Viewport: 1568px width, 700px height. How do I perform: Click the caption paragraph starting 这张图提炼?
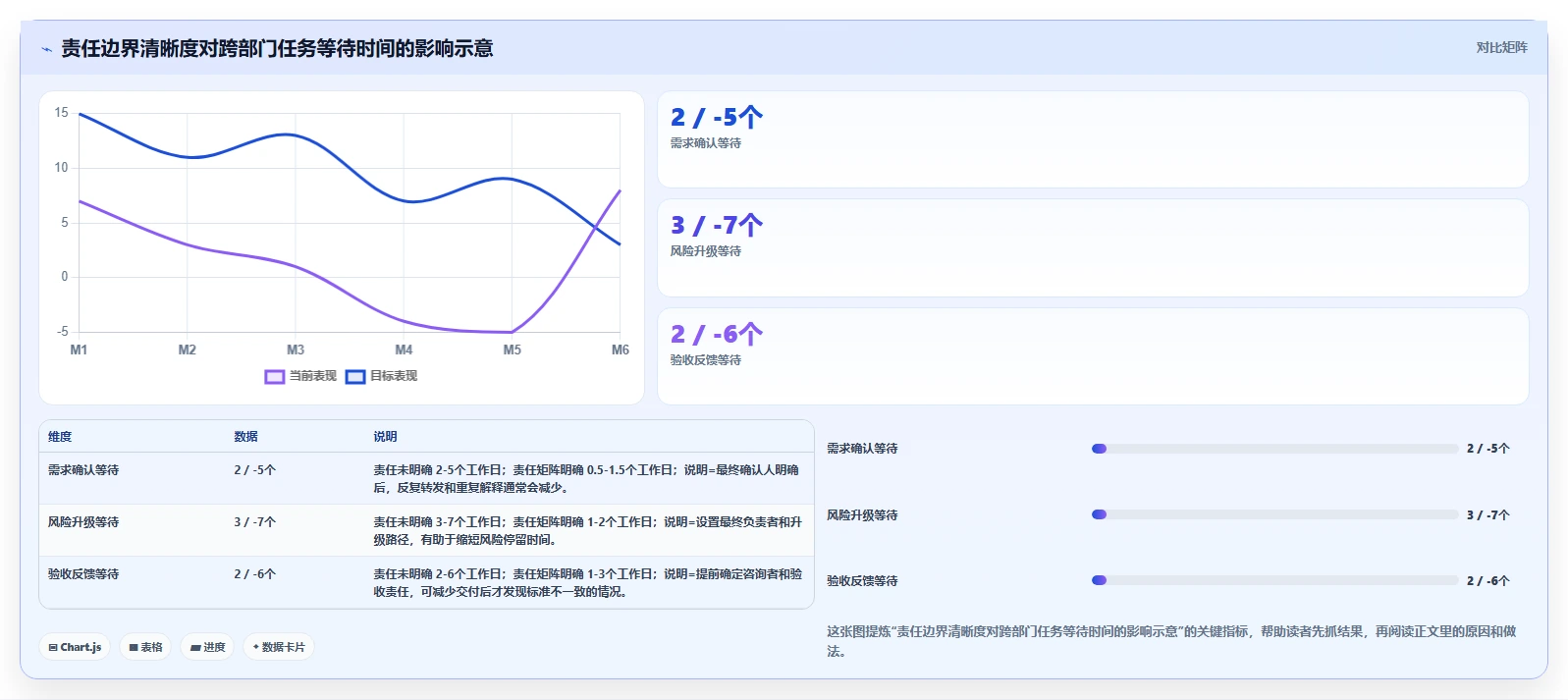click(x=1171, y=641)
